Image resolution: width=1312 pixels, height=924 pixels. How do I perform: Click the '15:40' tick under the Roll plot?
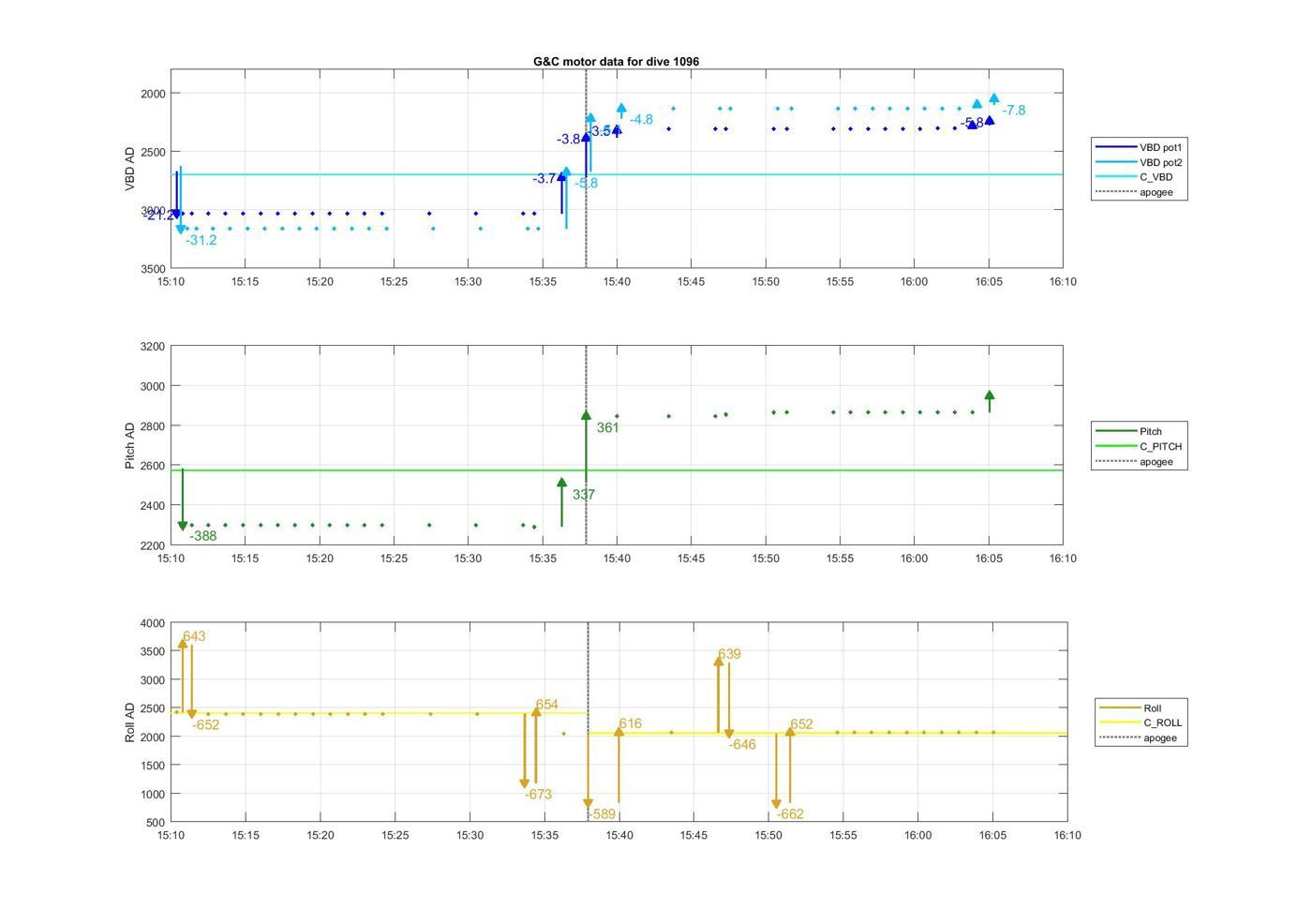pos(619,835)
